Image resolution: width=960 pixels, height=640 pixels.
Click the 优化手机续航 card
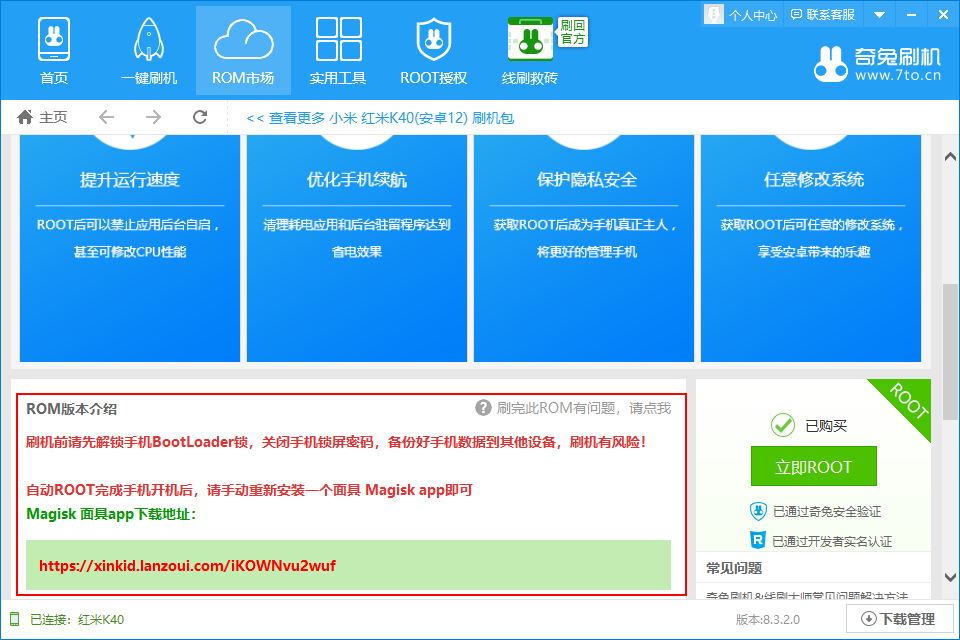pos(357,248)
